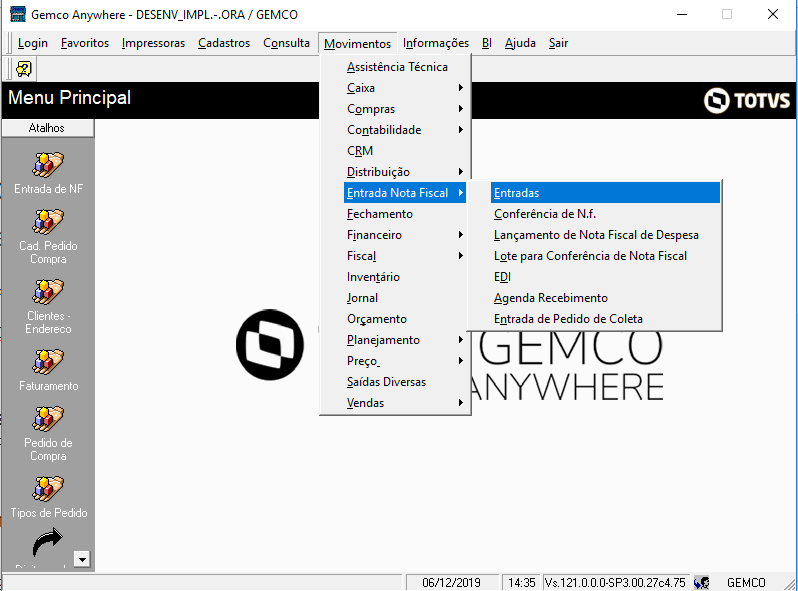
Task: Click Sair in the menu bar
Action: (x=558, y=43)
